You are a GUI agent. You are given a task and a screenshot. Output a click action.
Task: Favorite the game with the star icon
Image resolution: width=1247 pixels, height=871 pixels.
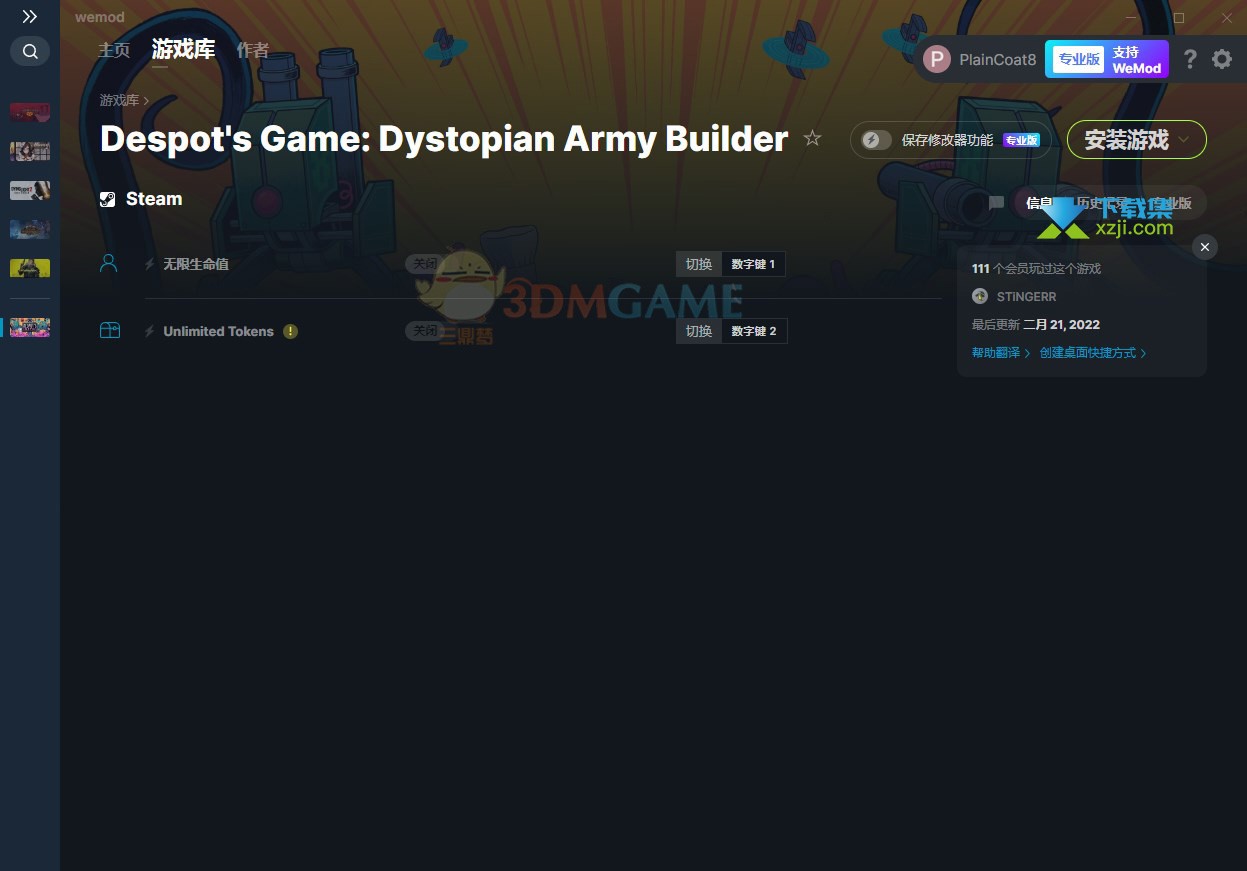(812, 139)
